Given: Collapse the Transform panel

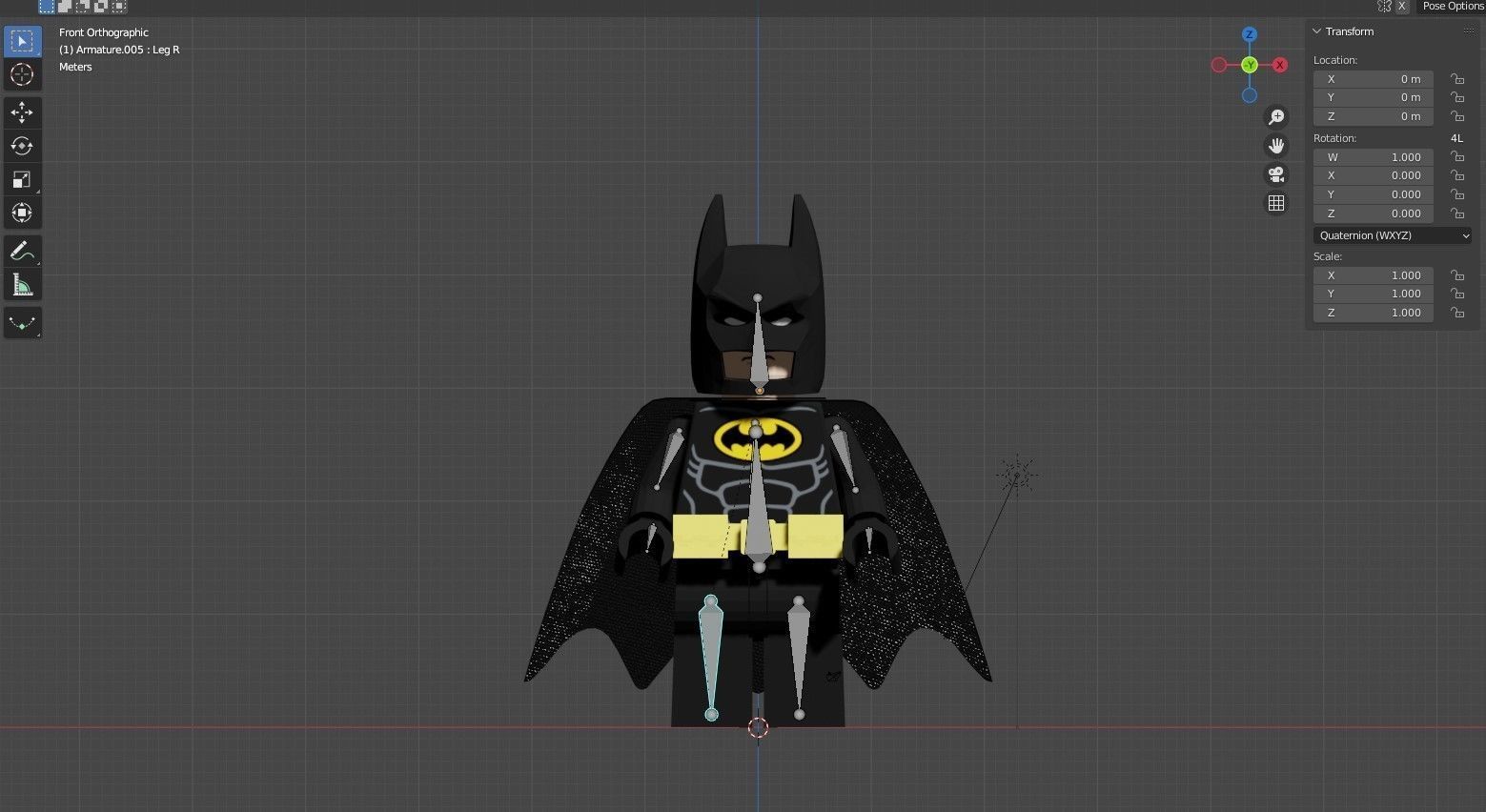Looking at the screenshot, I should [x=1317, y=31].
